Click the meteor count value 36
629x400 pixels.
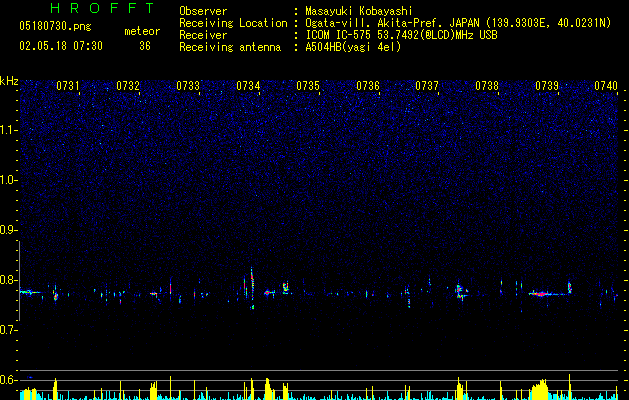point(145,46)
